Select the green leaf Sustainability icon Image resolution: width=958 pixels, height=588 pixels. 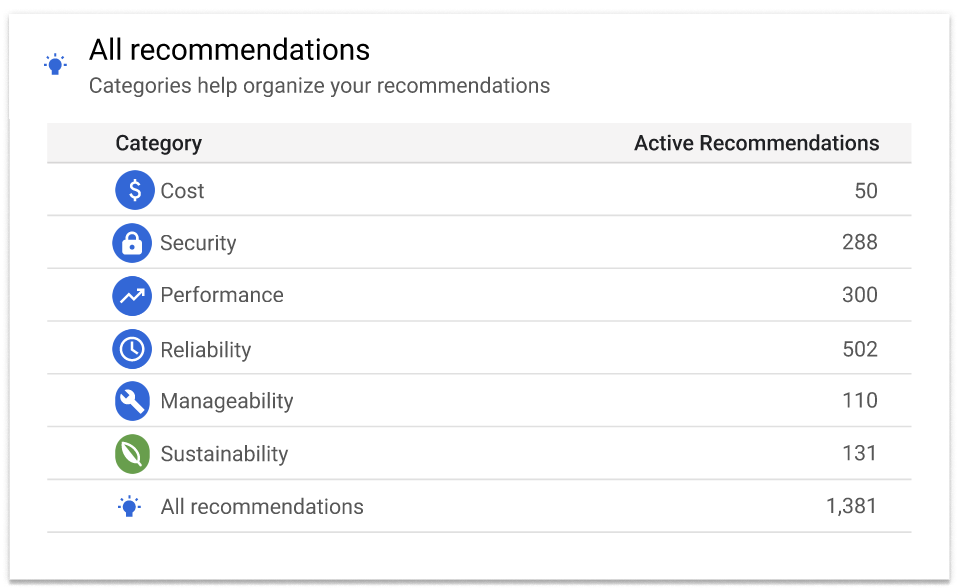point(132,453)
